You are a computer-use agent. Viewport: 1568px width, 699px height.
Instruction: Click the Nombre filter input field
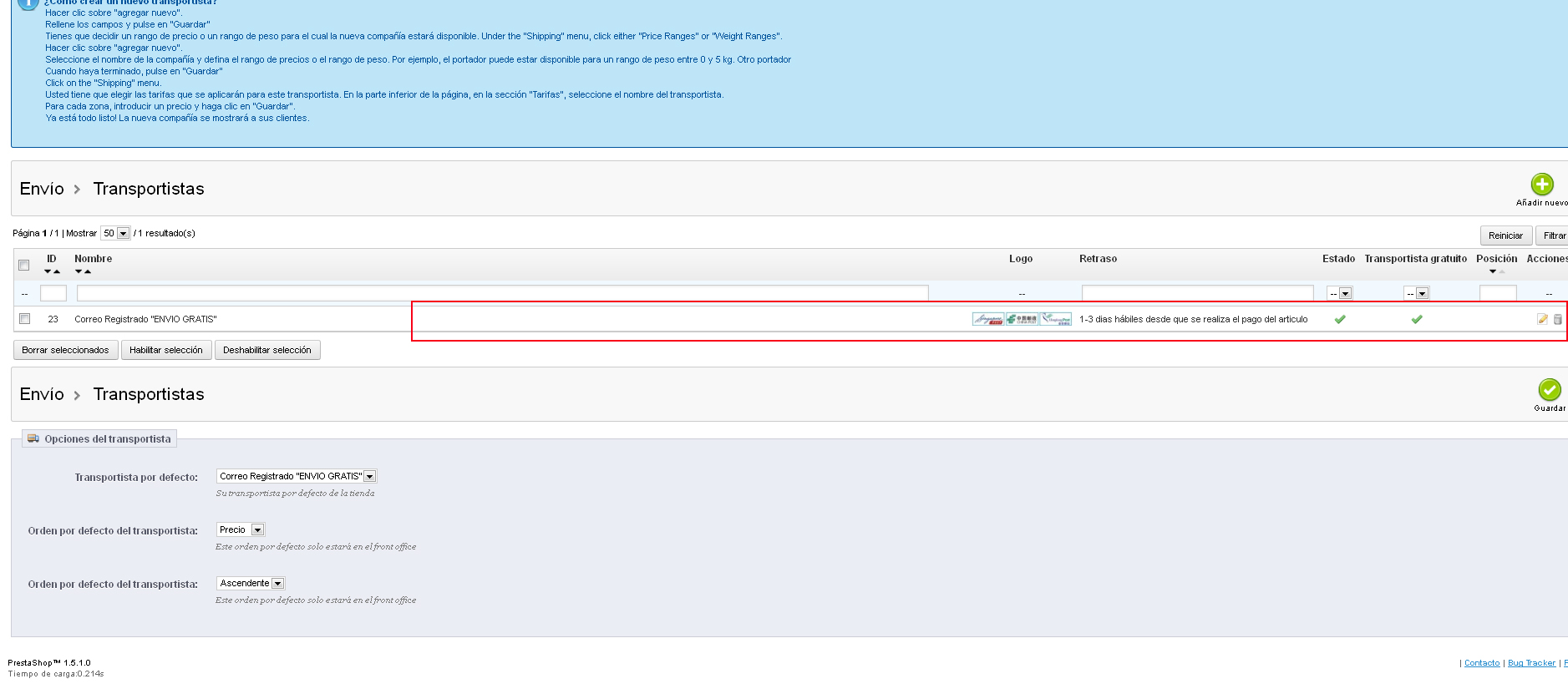coord(503,293)
